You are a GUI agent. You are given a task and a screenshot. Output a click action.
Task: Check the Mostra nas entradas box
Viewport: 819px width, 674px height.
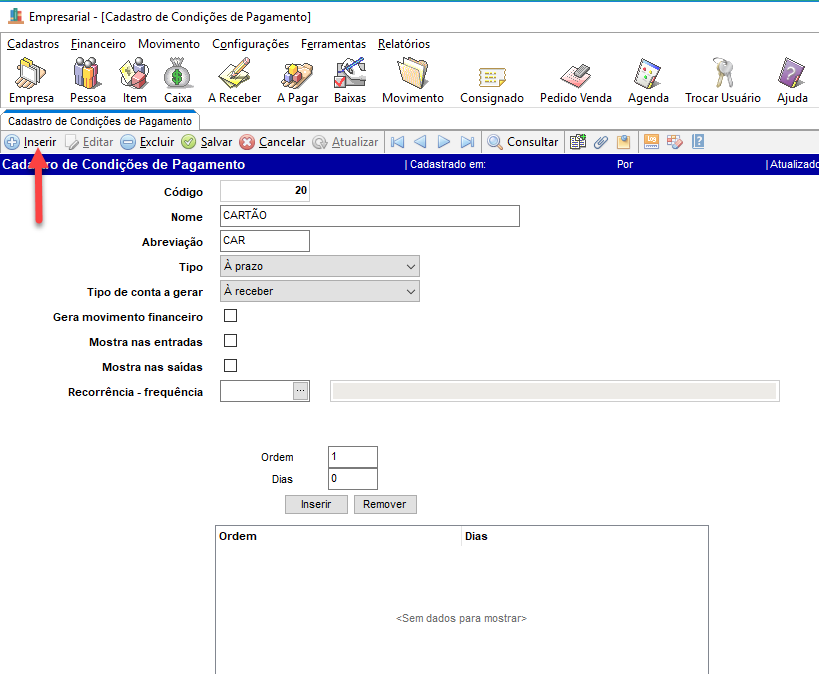click(x=230, y=342)
